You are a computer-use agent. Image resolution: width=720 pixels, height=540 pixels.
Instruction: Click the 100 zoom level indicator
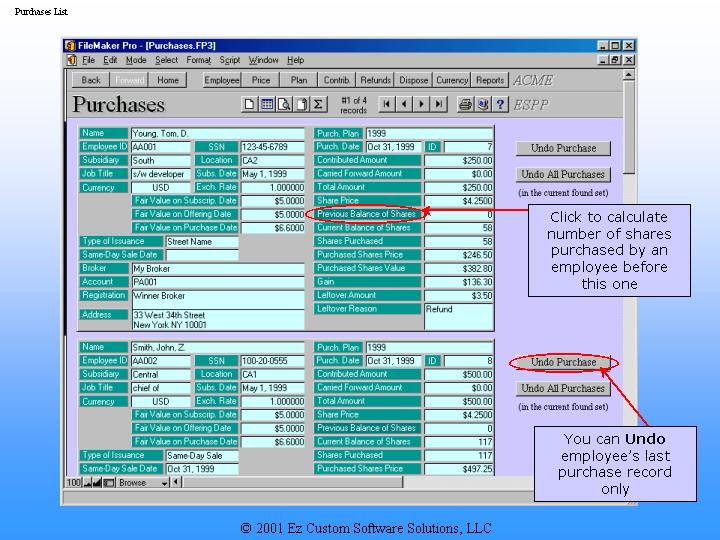[74, 483]
